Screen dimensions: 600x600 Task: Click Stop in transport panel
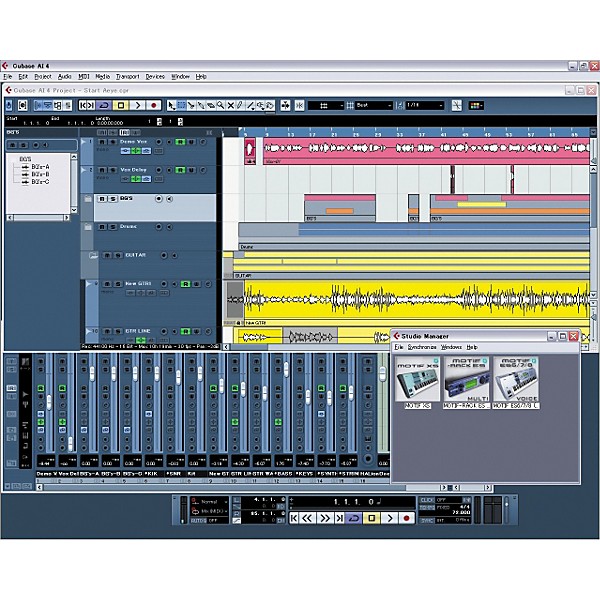pyautogui.click(x=372, y=518)
